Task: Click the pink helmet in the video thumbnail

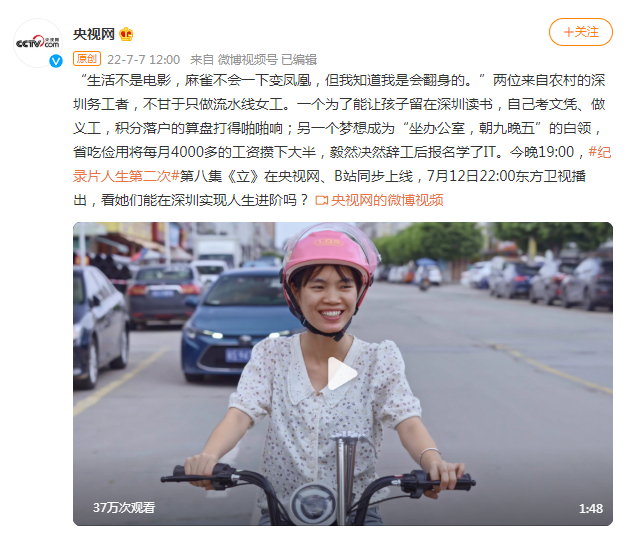Action: point(331,251)
